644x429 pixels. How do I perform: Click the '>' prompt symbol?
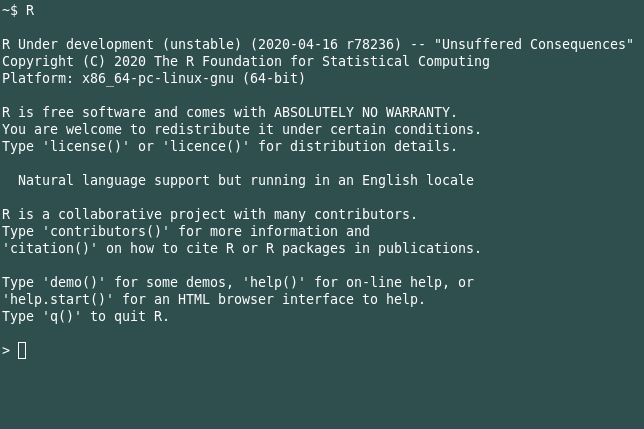6,351
